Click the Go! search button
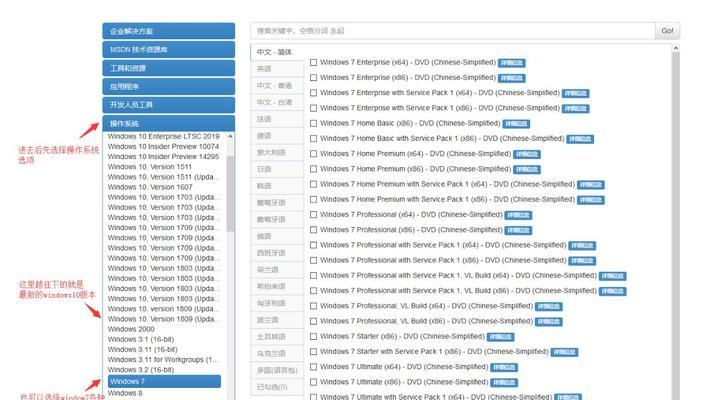This screenshot has height=400, width=702. pyautogui.click(x=667, y=31)
